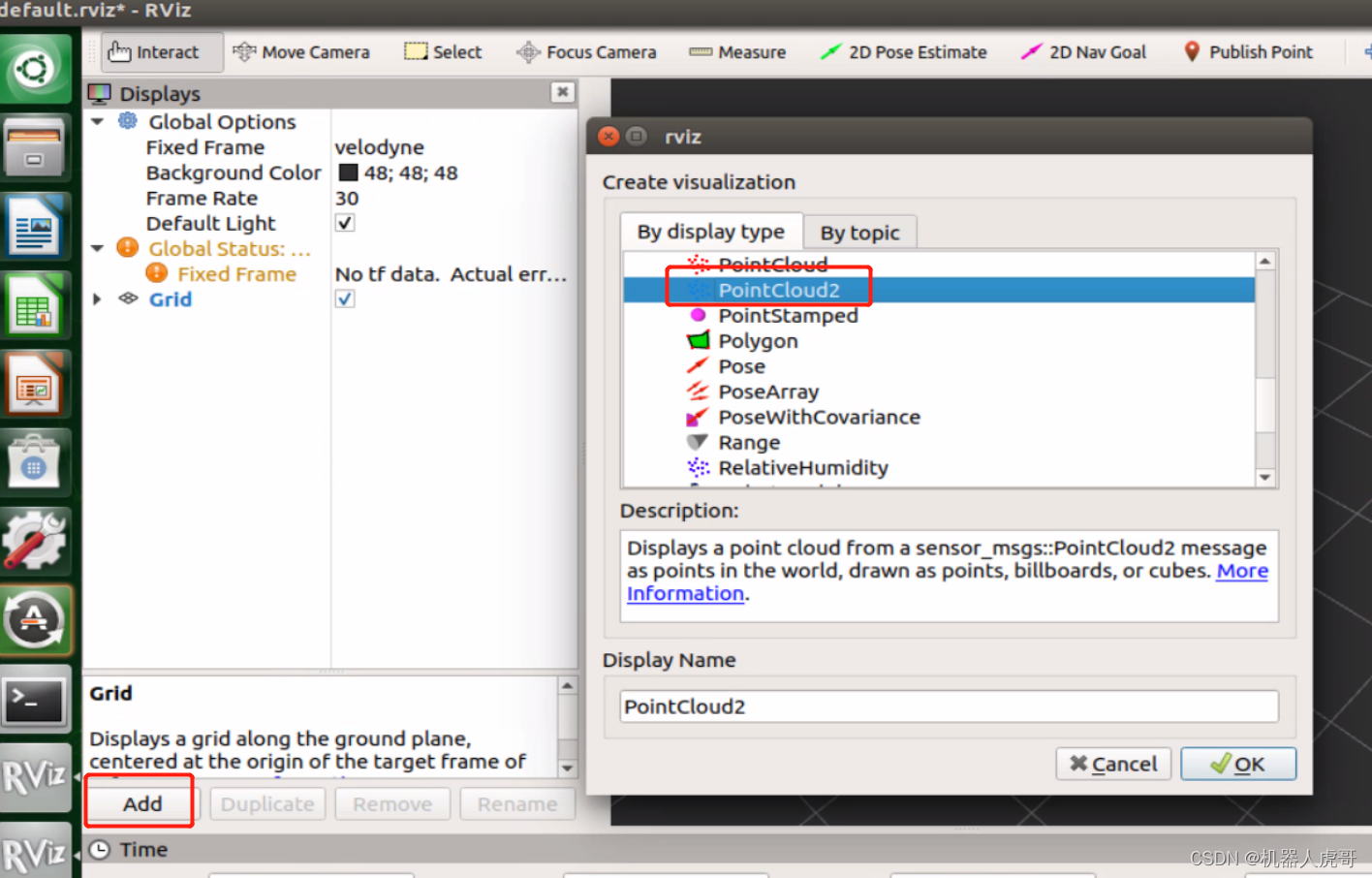The image size is (1372, 878).
Task: Switch to the By display type tab
Action: click(x=711, y=232)
